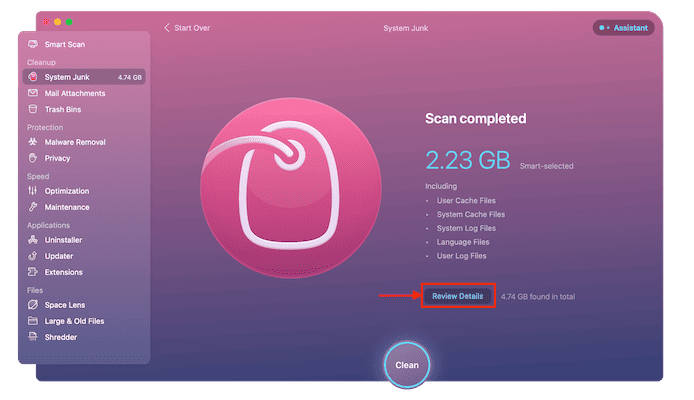694x400 pixels.
Task: Select Mail Attachments in the sidebar
Action: pyautogui.click(x=75, y=93)
